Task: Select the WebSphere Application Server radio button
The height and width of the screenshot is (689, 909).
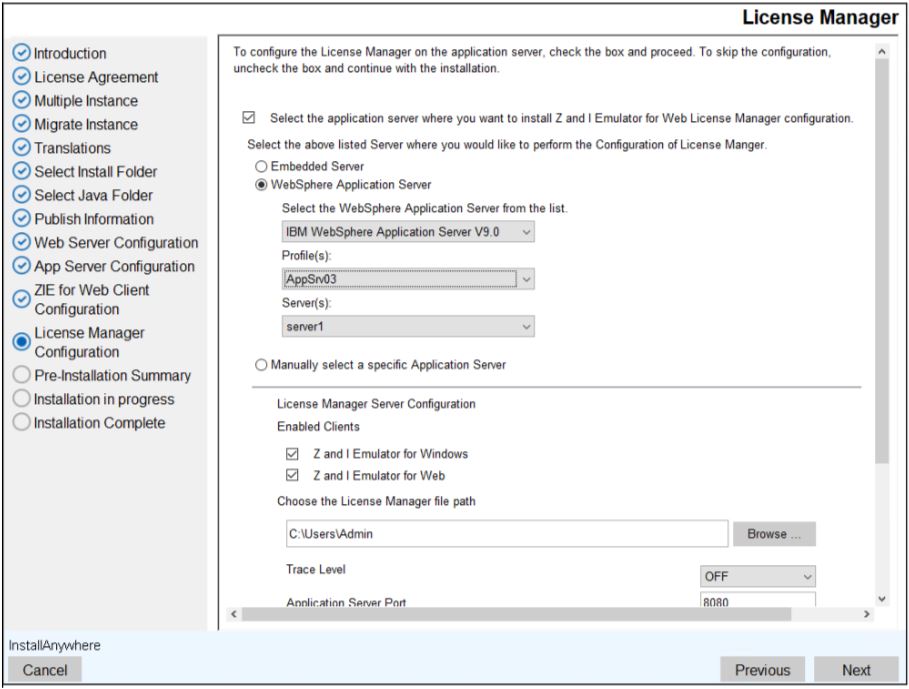Action: coord(261,185)
